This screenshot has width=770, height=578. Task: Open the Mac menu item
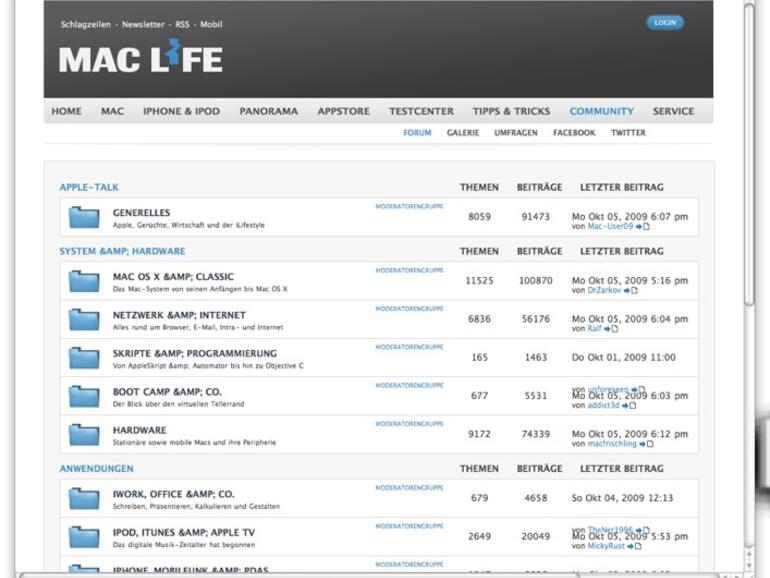click(x=112, y=111)
